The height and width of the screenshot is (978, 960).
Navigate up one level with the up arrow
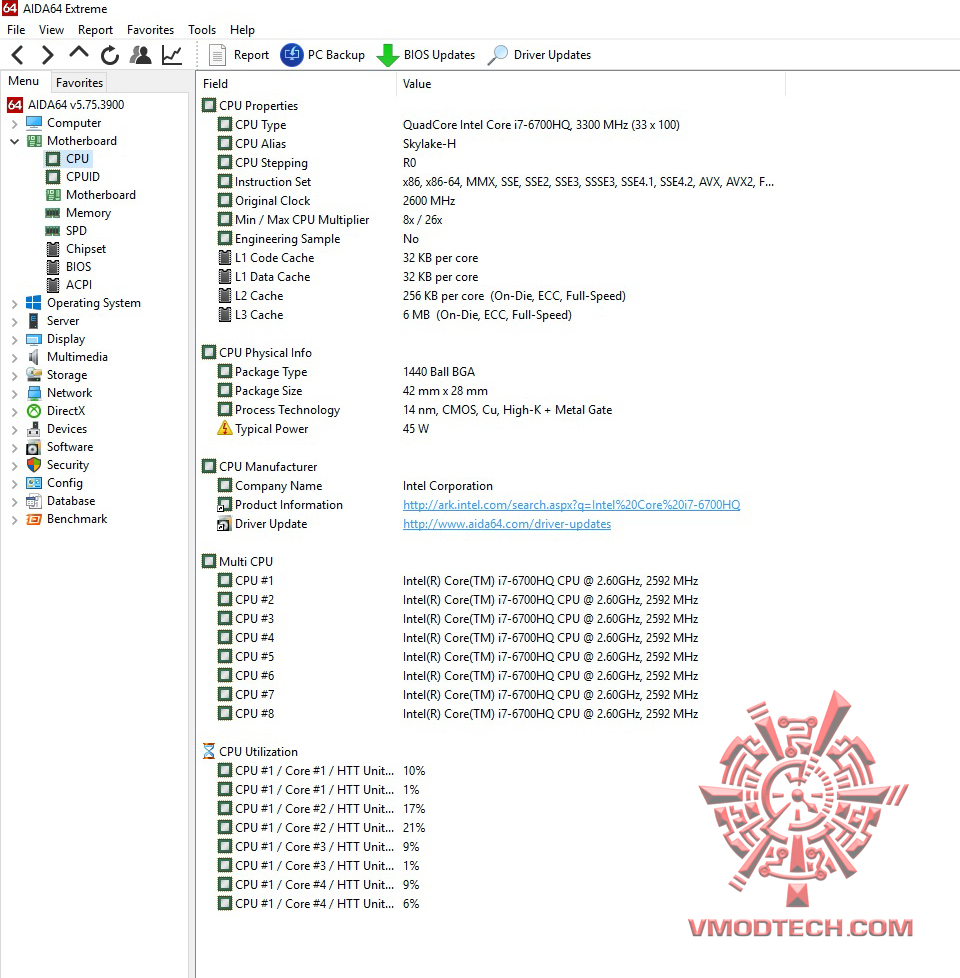(x=79, y=53)
